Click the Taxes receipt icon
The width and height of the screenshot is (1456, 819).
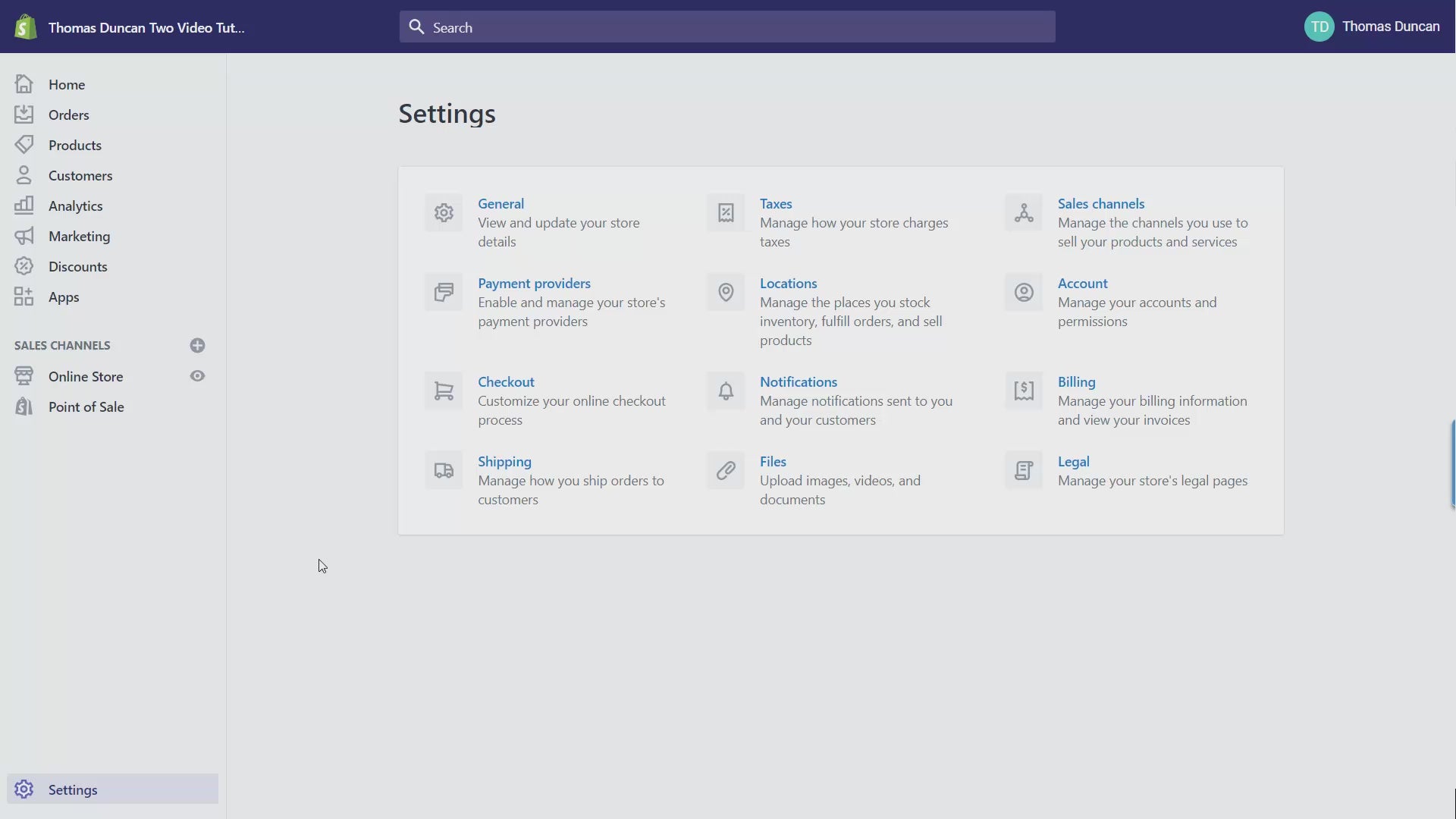coord(726,213)
